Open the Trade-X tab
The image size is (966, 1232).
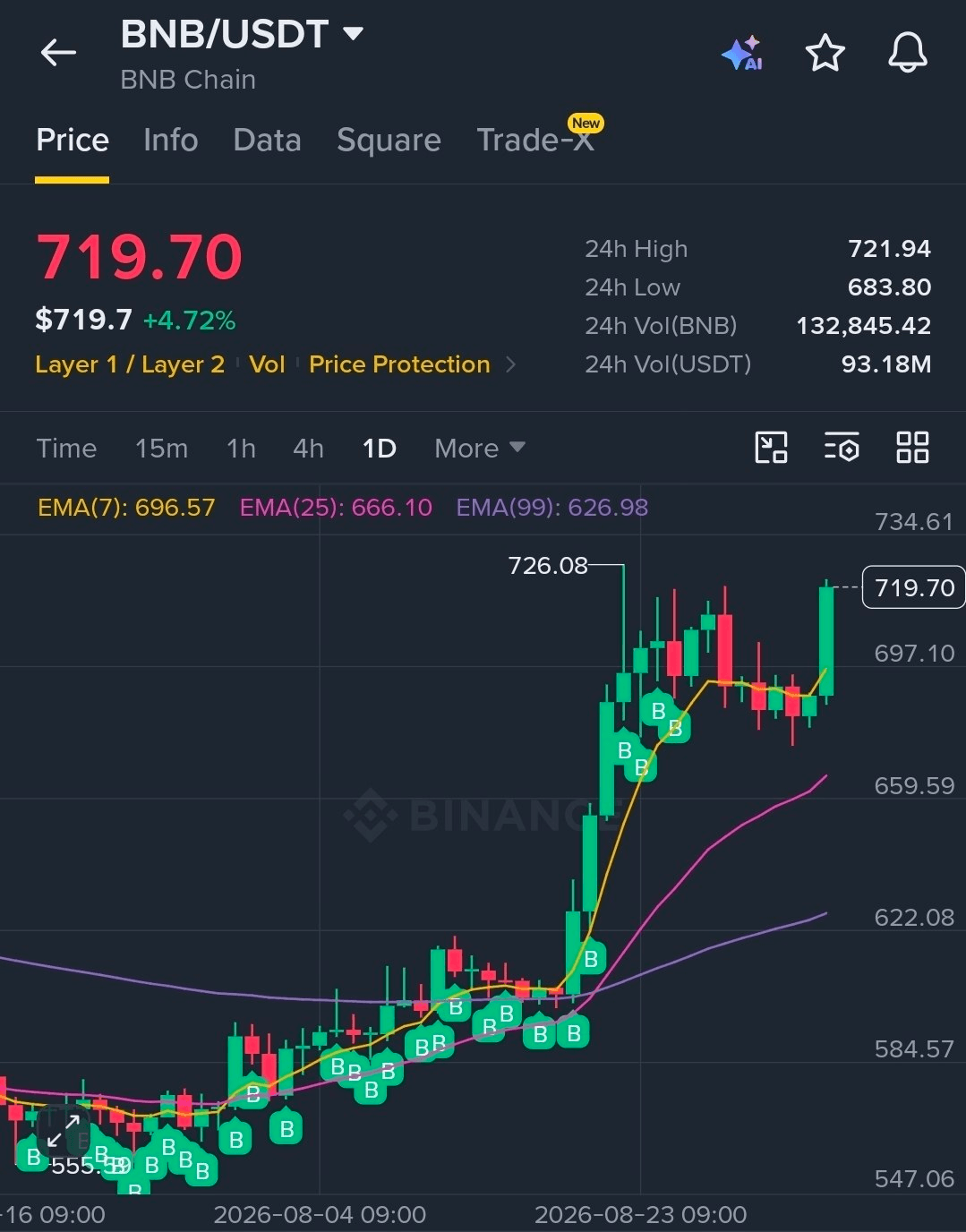click(x=535, y=140)
